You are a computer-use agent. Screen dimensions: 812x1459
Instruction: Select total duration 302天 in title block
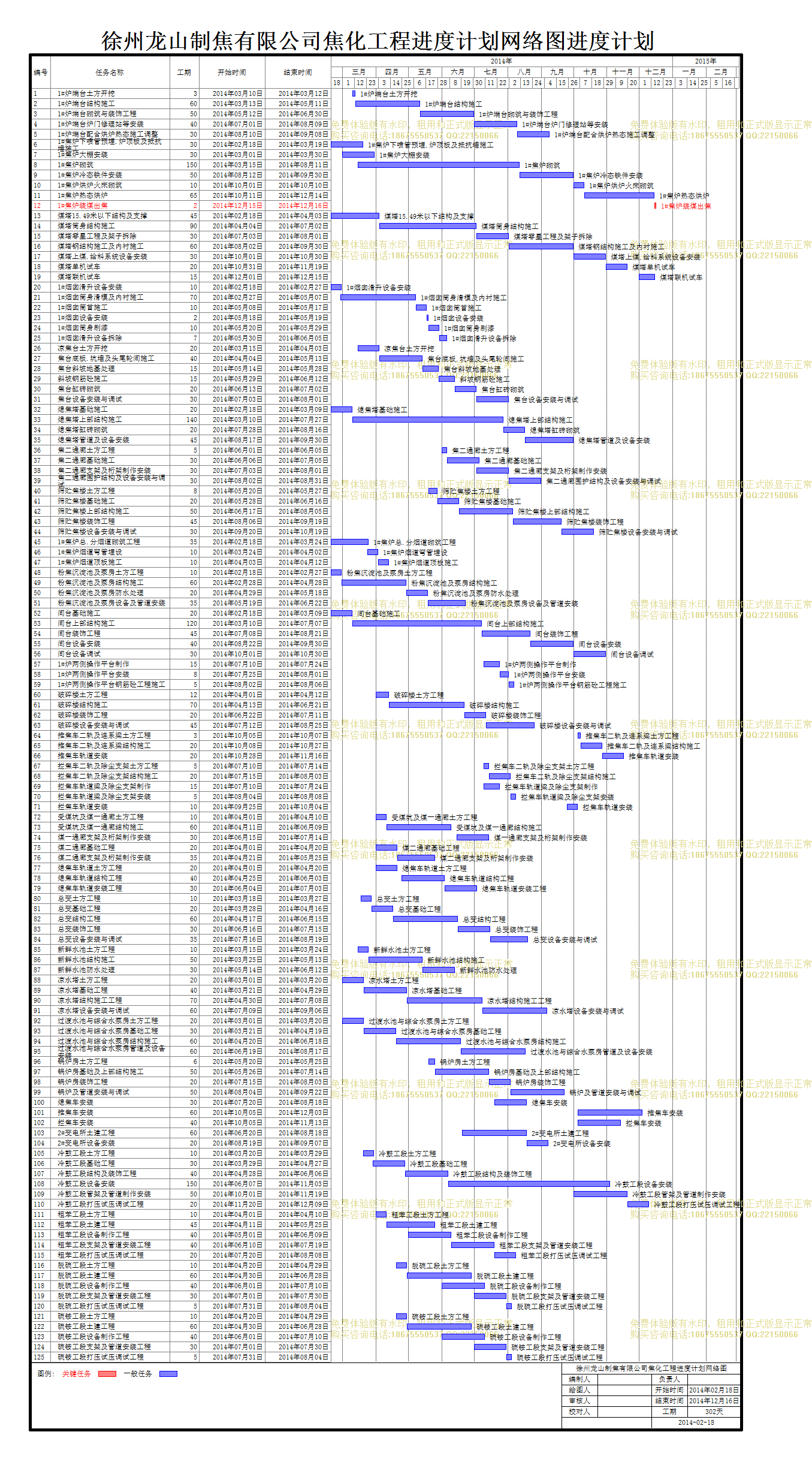[714, 1412]
